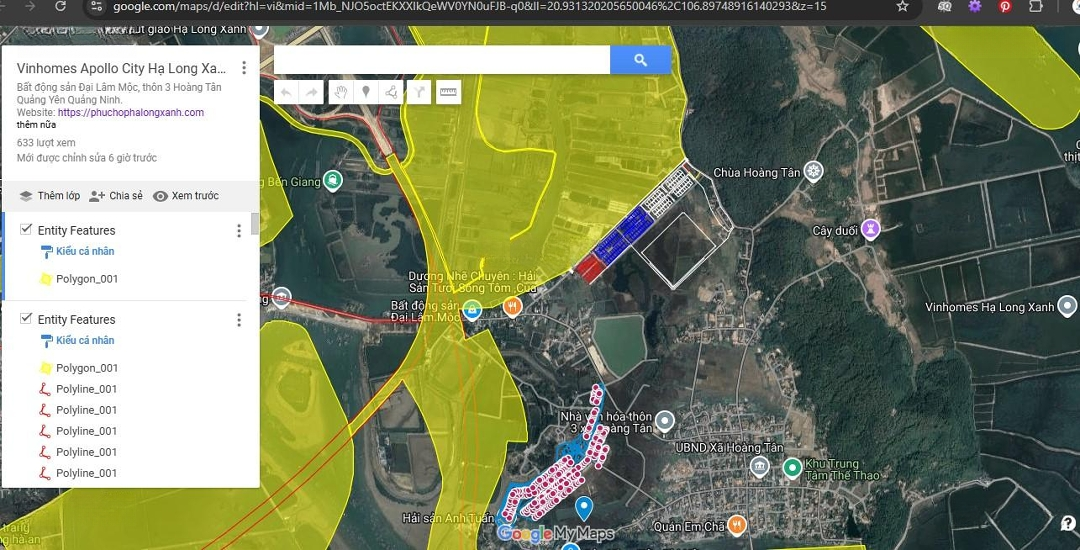Click Mới được chỉnh sửa 6 giờ trước text
Screen dimensions: 1080x550
[87, 158]
